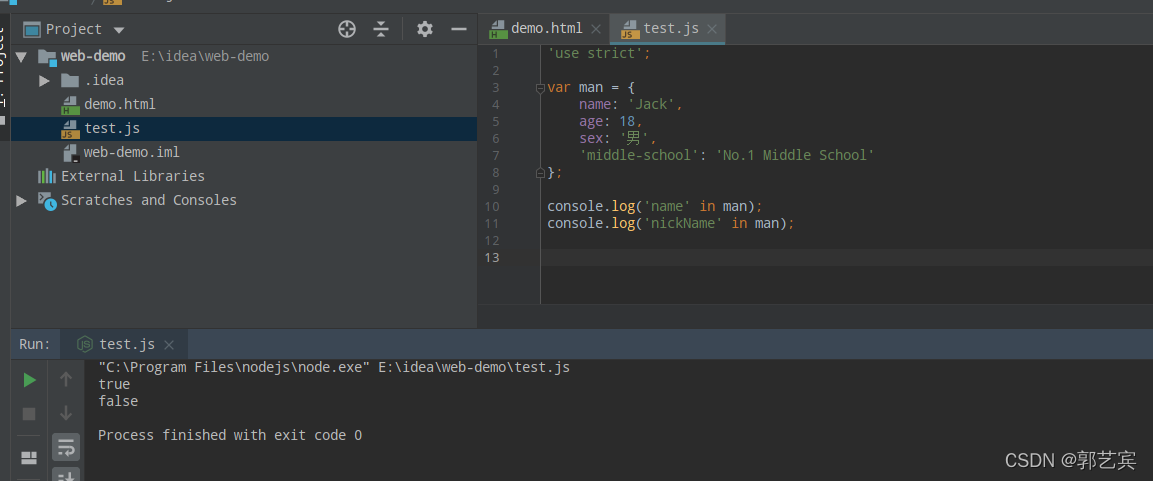Viewport: 1153px width, 481px height.
Task: Click the Scratches and Consoles icon
Action: pos(47,201)
